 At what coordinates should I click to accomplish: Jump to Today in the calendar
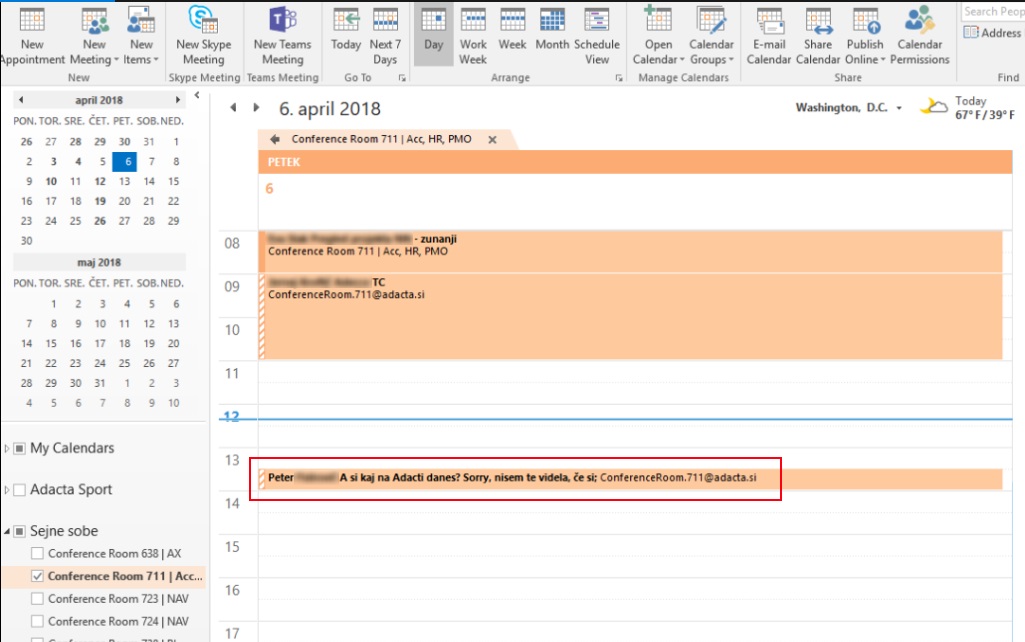point(346,36)
